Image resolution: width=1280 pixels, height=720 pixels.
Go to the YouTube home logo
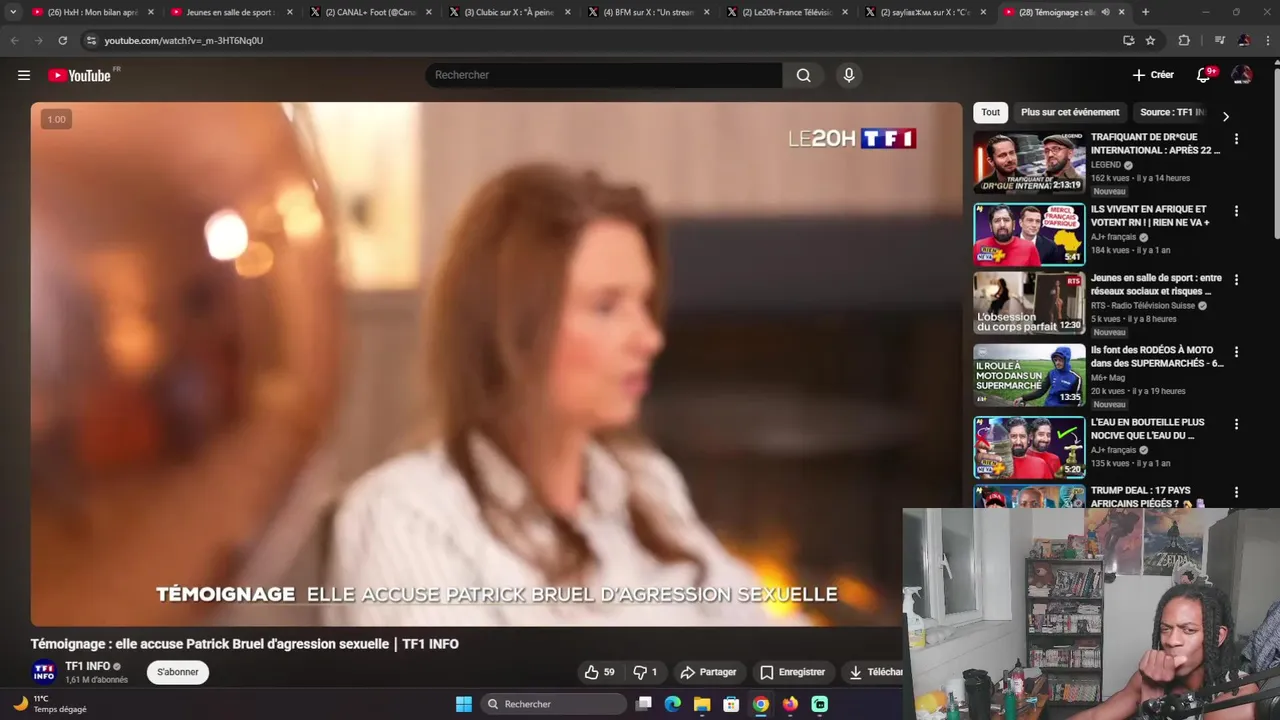pos(79,75)
